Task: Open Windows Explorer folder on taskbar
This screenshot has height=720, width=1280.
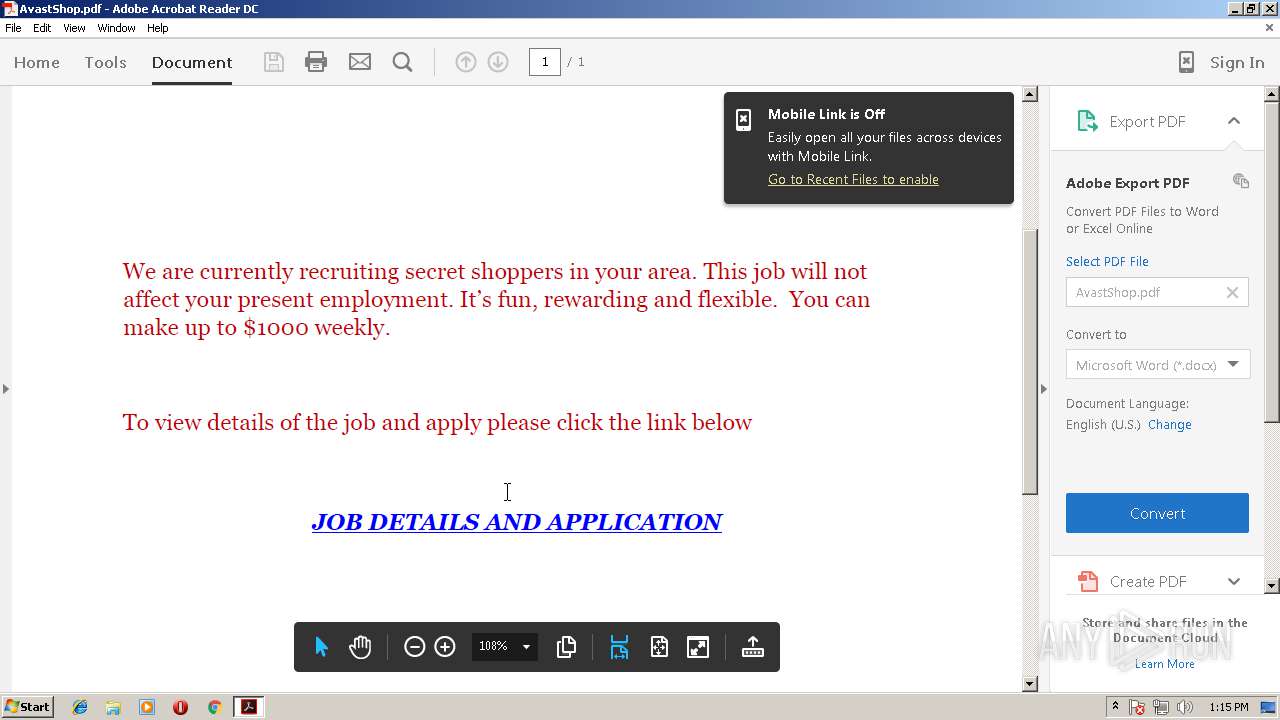Action: point(113,707)
